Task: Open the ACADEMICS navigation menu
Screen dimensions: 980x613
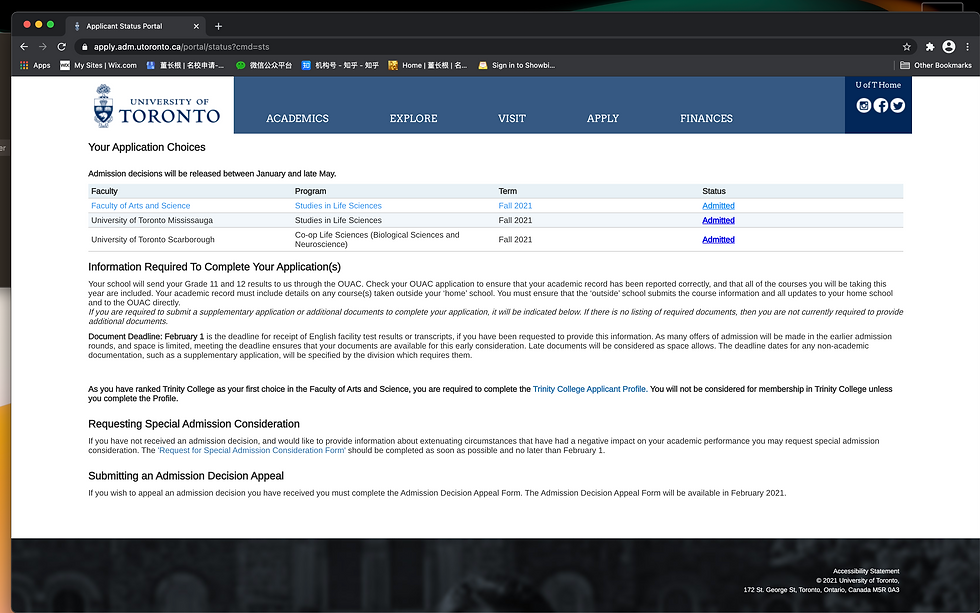Action: (298, 118)
